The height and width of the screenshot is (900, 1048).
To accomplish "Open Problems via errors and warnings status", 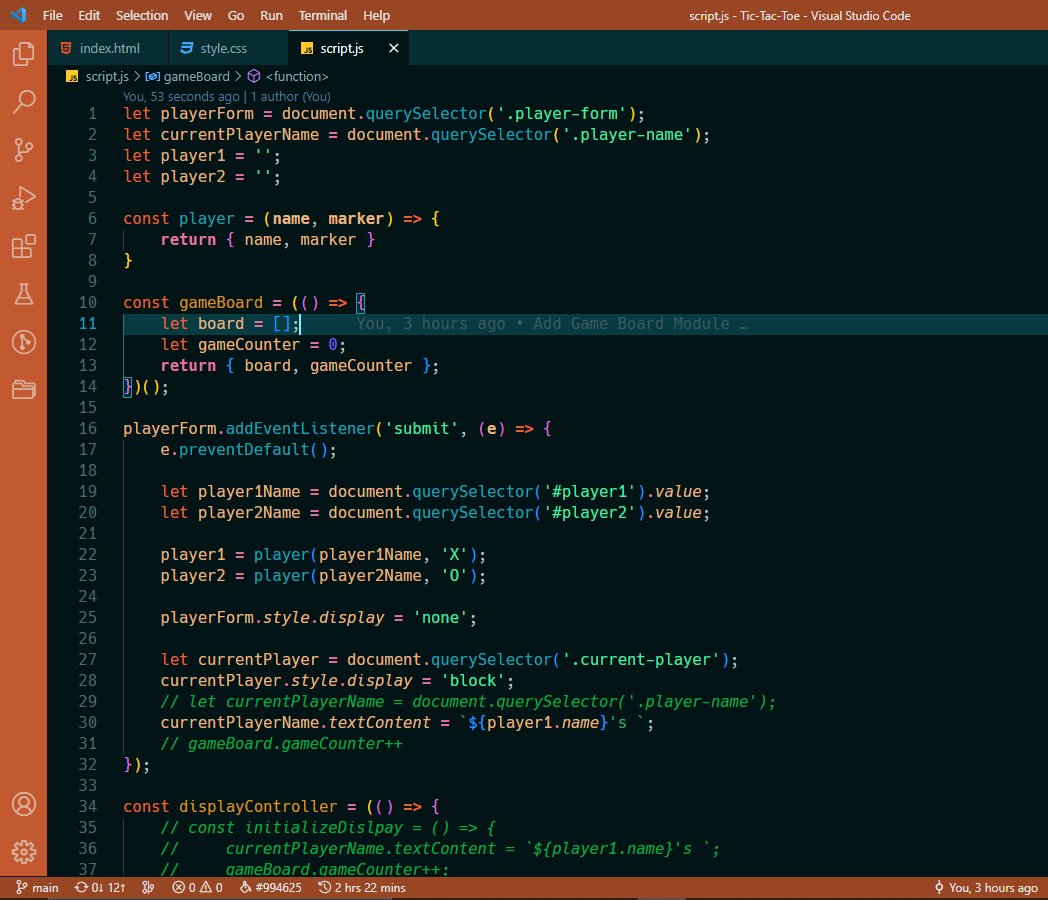I will pyautogui.click(x=197, y=887).
